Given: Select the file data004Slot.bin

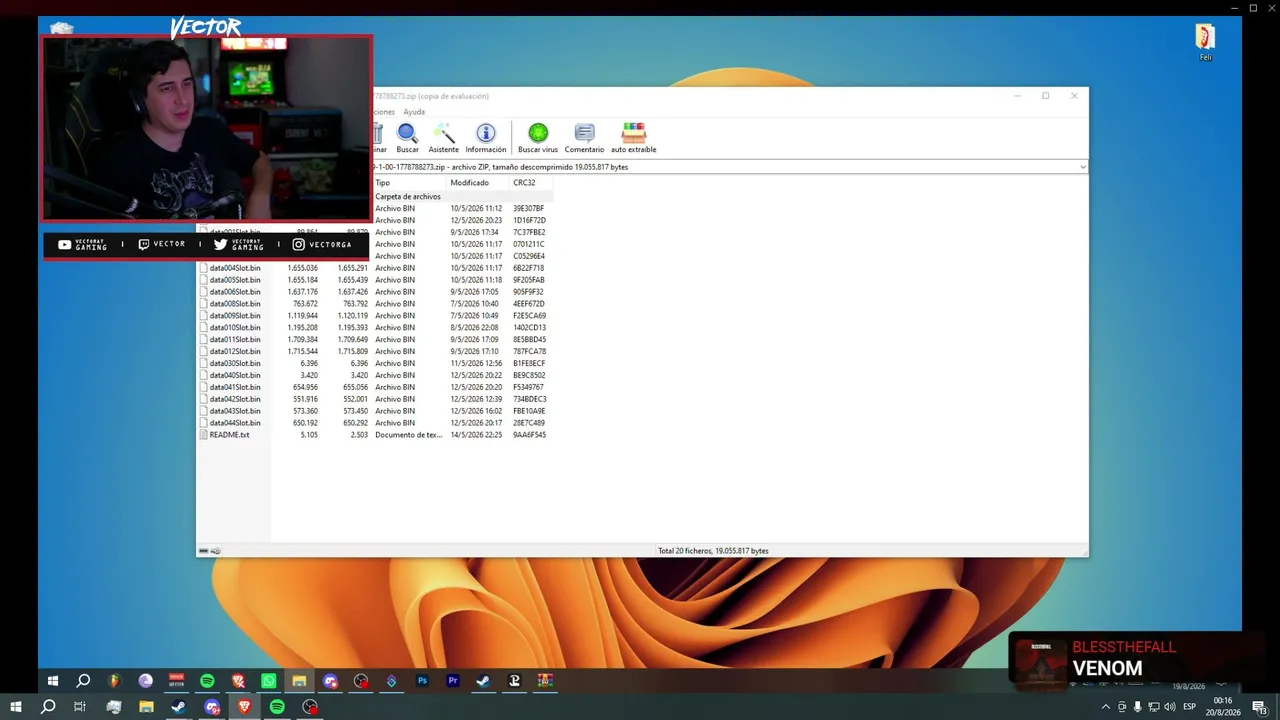Looking at the screenshot, I should tap(234, 268).
